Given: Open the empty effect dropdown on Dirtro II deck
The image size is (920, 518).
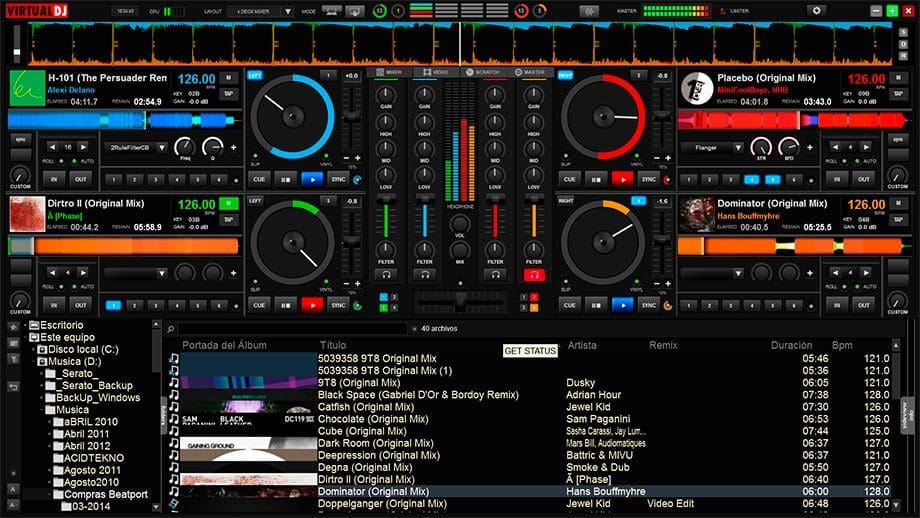Looking at the screenshot, I should click(x=161, y=273).
